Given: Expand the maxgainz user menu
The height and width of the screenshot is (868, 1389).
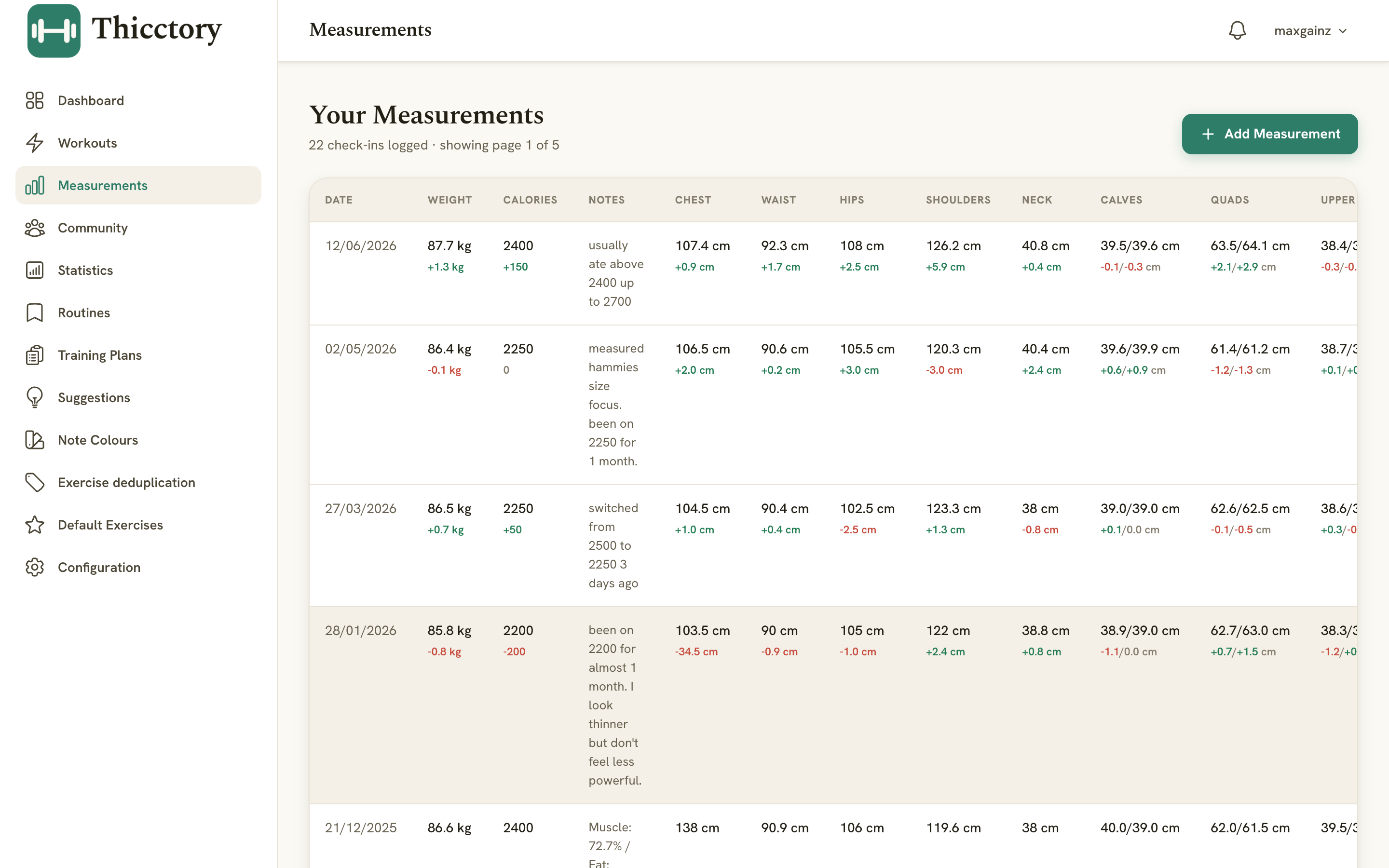Looking at the screenshot, I should coord(1310,31).
